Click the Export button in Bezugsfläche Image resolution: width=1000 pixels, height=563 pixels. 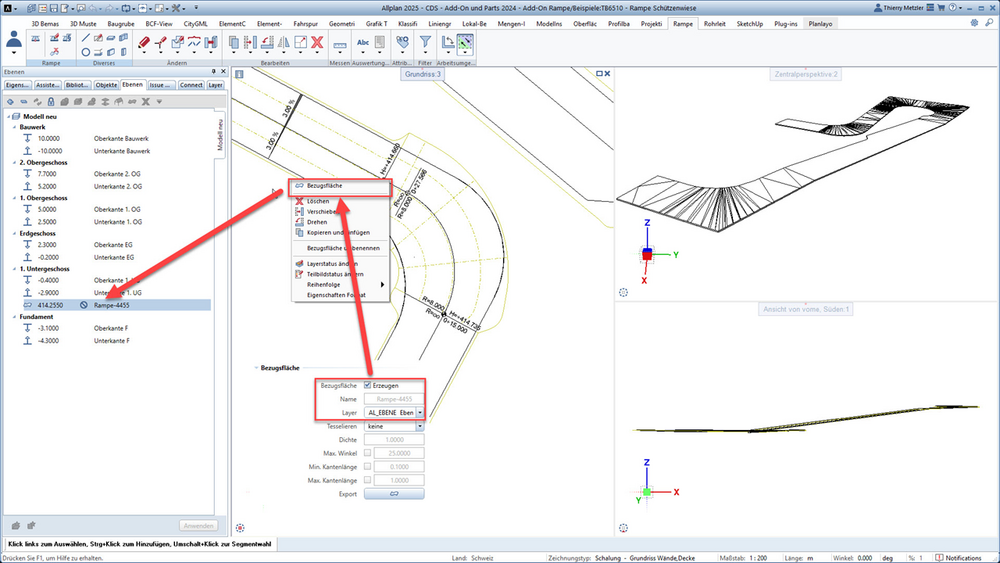(394, 494)
